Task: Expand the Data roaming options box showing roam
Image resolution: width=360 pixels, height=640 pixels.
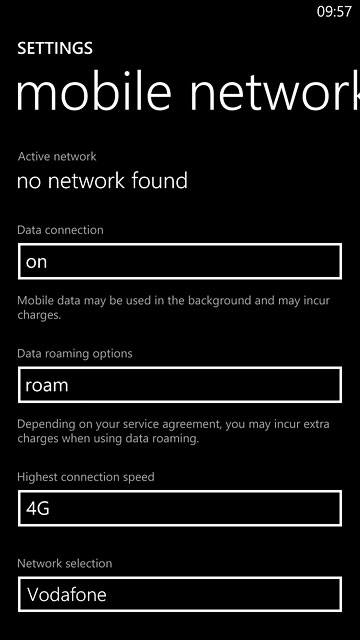Action: pyautogui.click(x=180, y=385)
